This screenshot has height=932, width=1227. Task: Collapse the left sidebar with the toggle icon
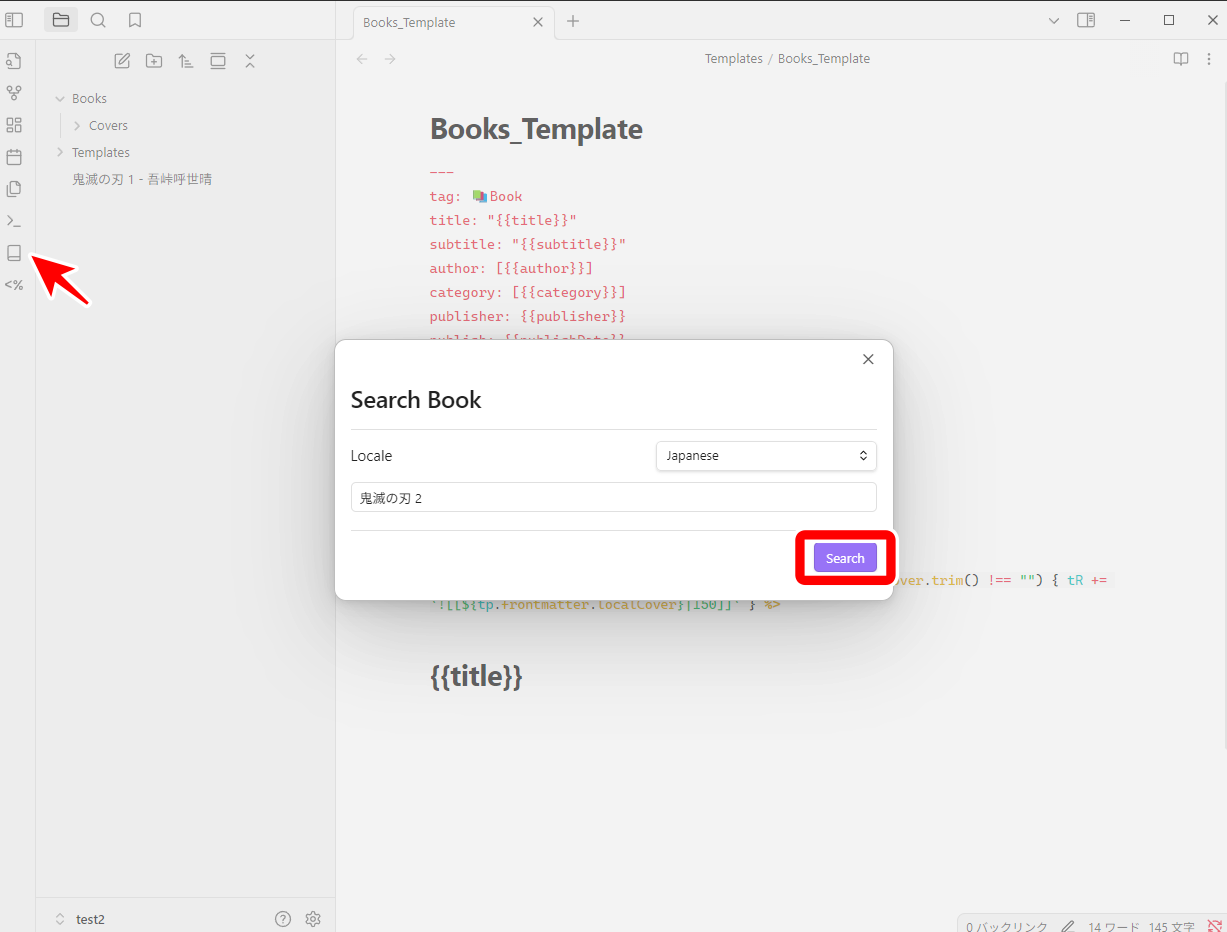pos(14,20)
